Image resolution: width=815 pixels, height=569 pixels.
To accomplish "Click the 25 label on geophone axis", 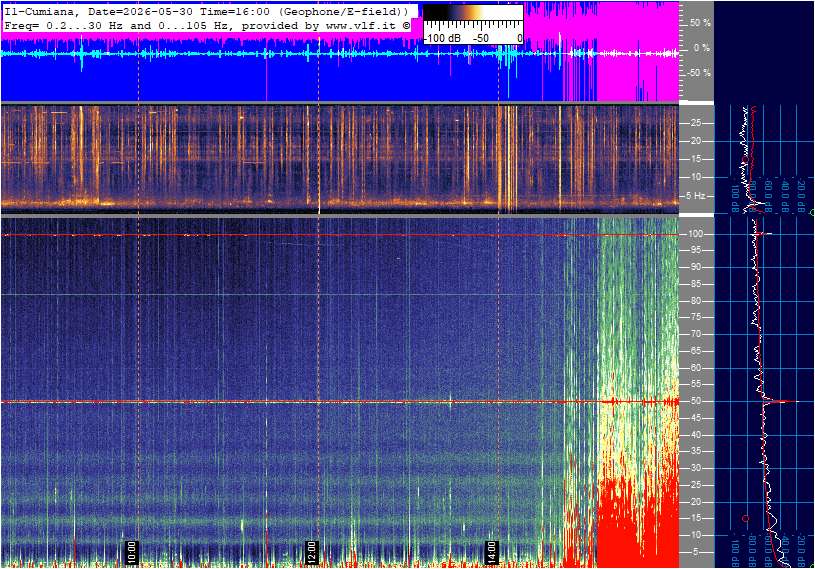I will point(695,123).
